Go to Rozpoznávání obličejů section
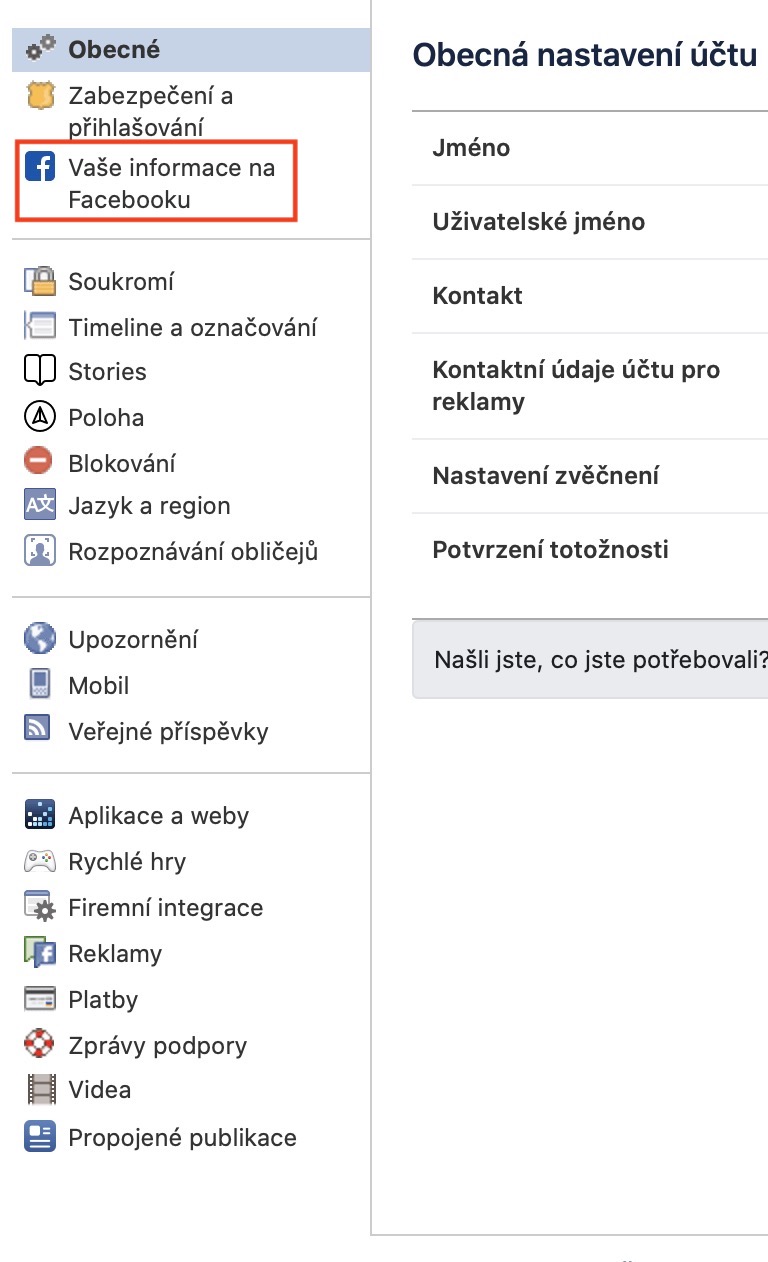Viewport: 768px width, 1262px height. coord(192,551)
